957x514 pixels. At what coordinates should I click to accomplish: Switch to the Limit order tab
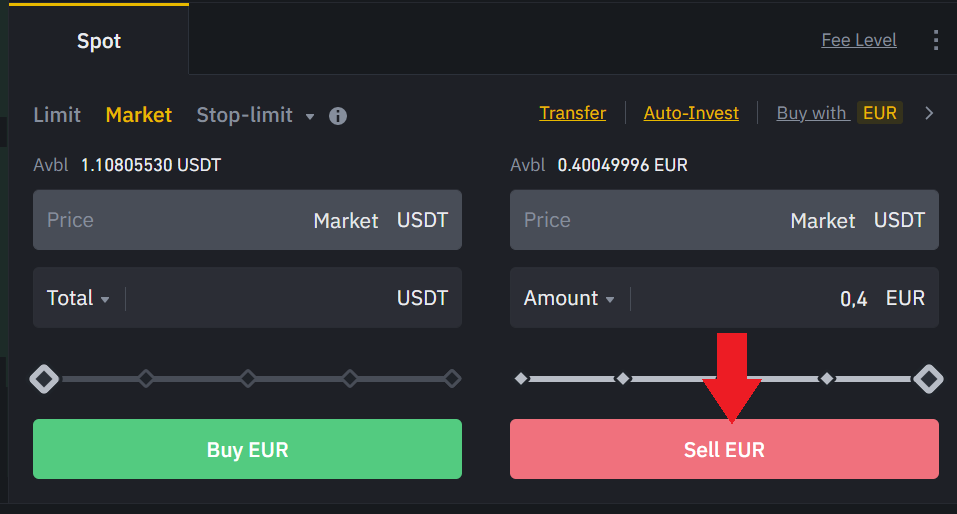57,115
